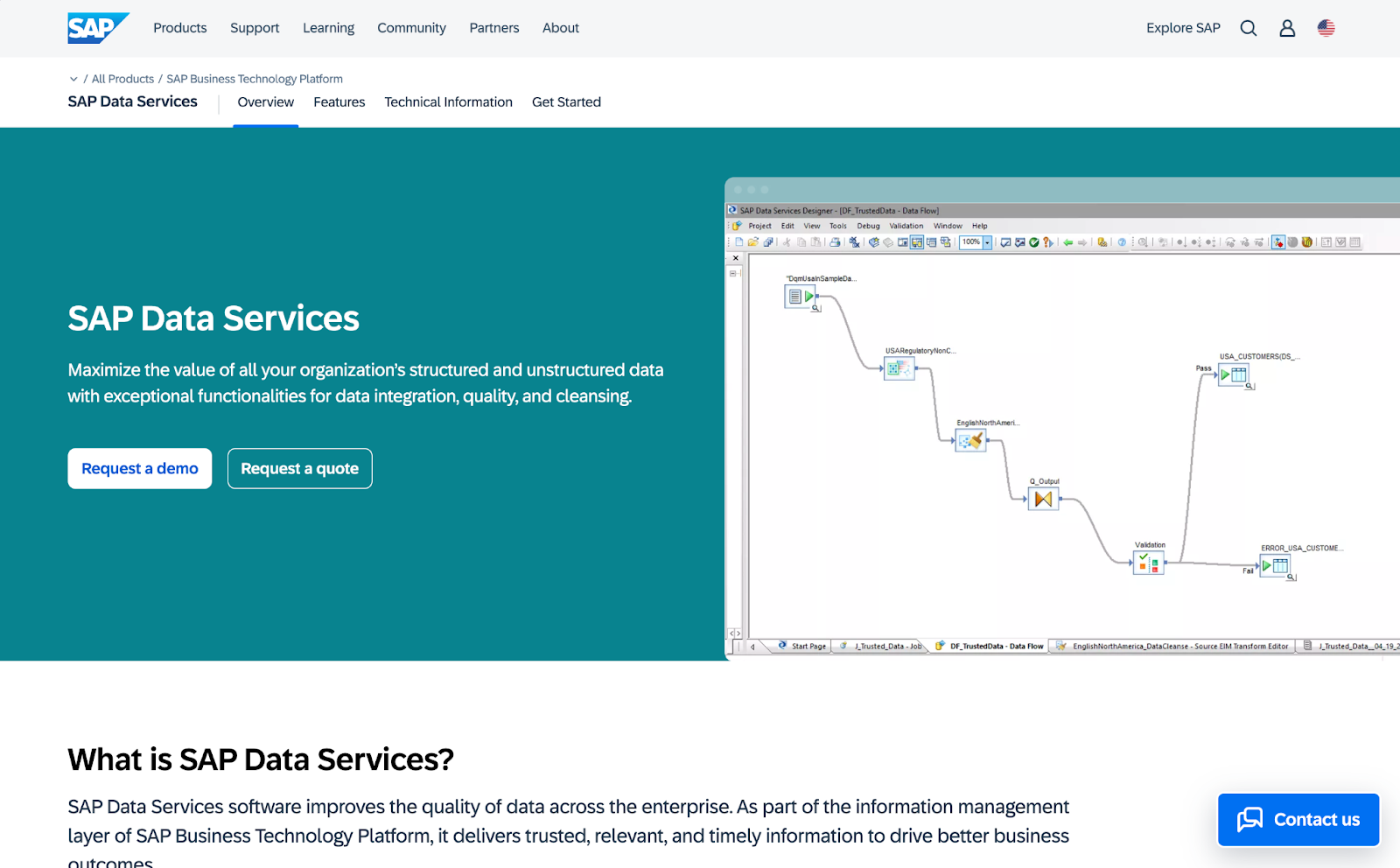The image size is (1400, 868).
Task: Follow the All Products breadcrumb link
Action: coord(123,79)
